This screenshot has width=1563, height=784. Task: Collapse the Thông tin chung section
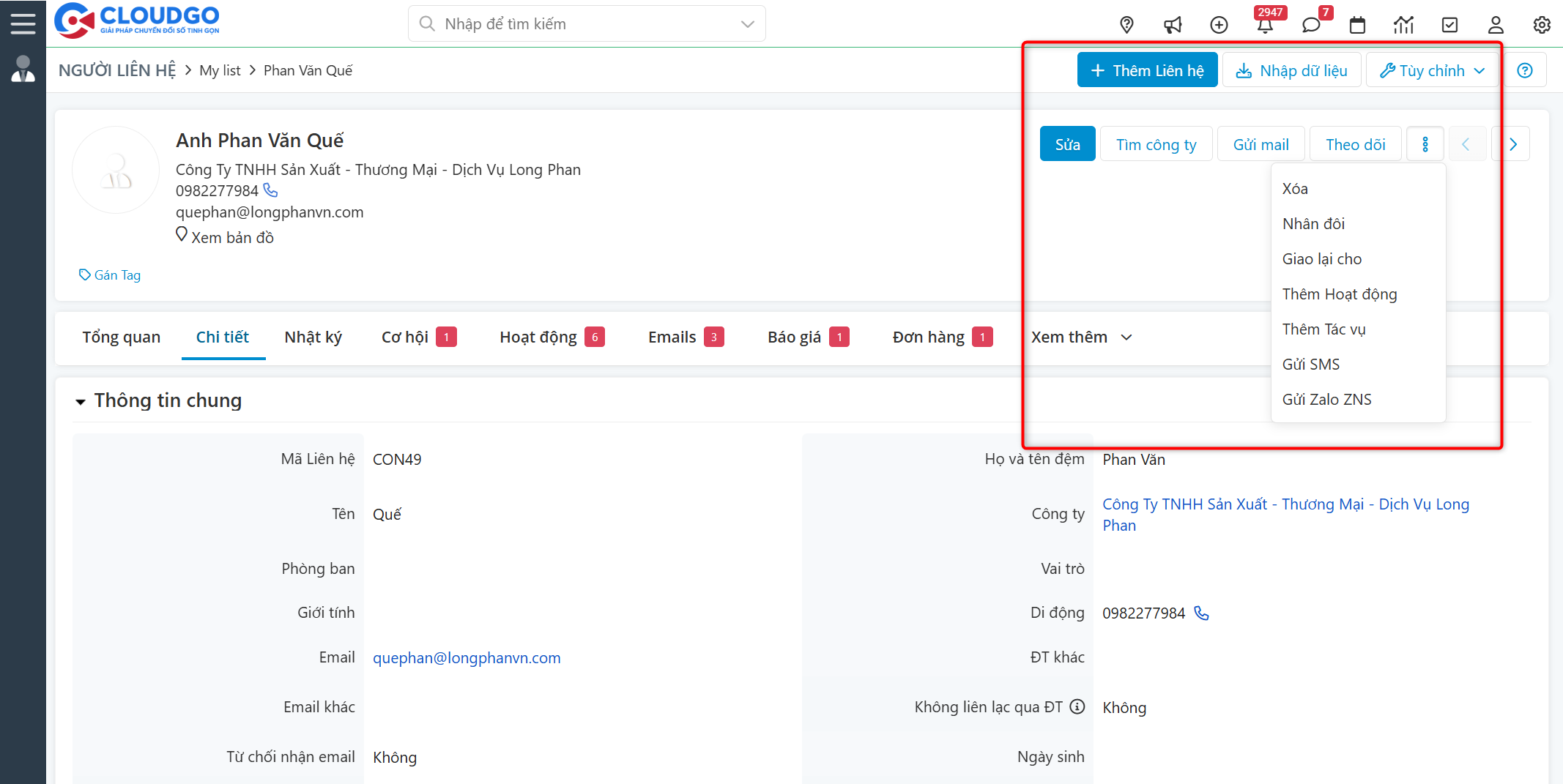pos(81,401)
